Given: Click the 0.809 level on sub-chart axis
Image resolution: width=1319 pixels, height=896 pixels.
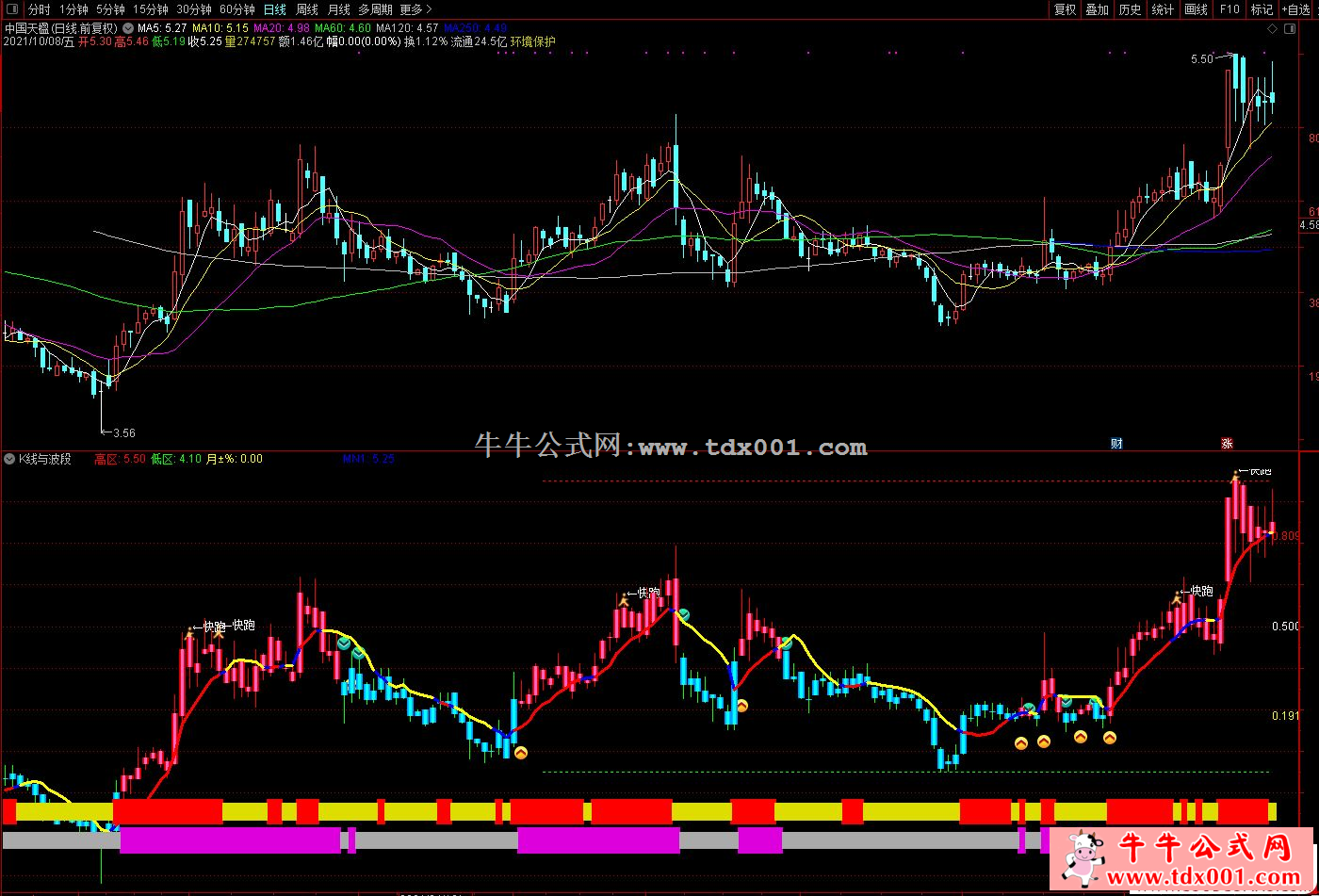Looking at the screenshot, I should tap(1285, 534).
